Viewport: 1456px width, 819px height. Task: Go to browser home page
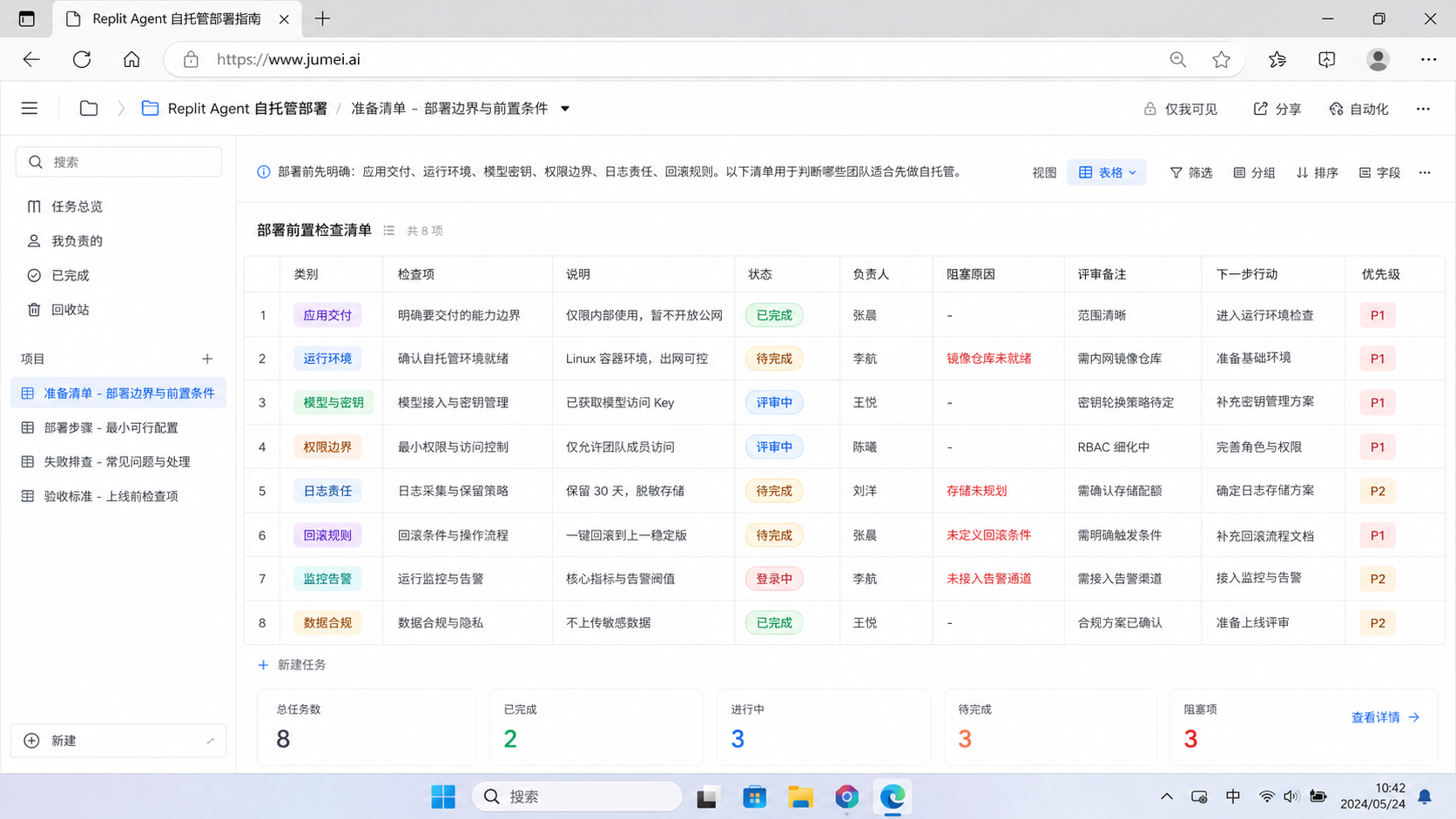click(131, 59)
